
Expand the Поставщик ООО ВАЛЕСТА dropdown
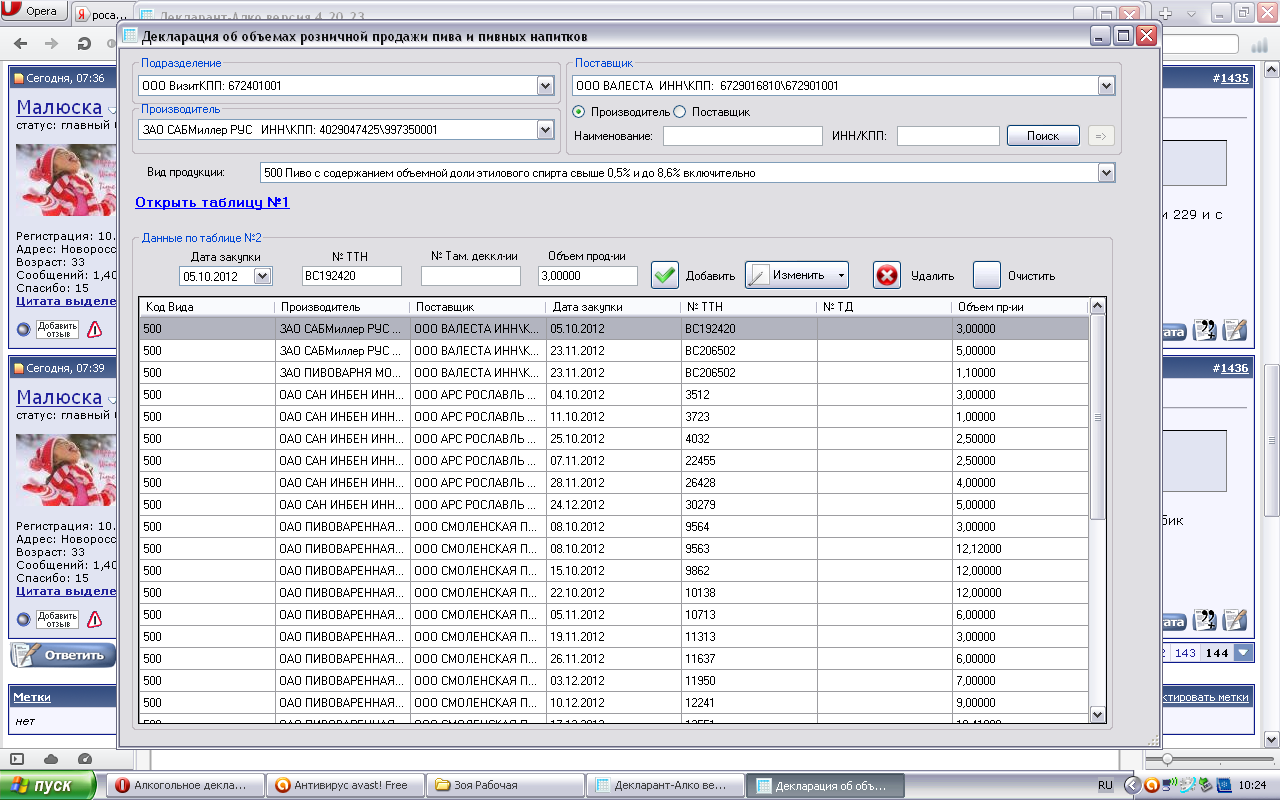click(1105, 86)
